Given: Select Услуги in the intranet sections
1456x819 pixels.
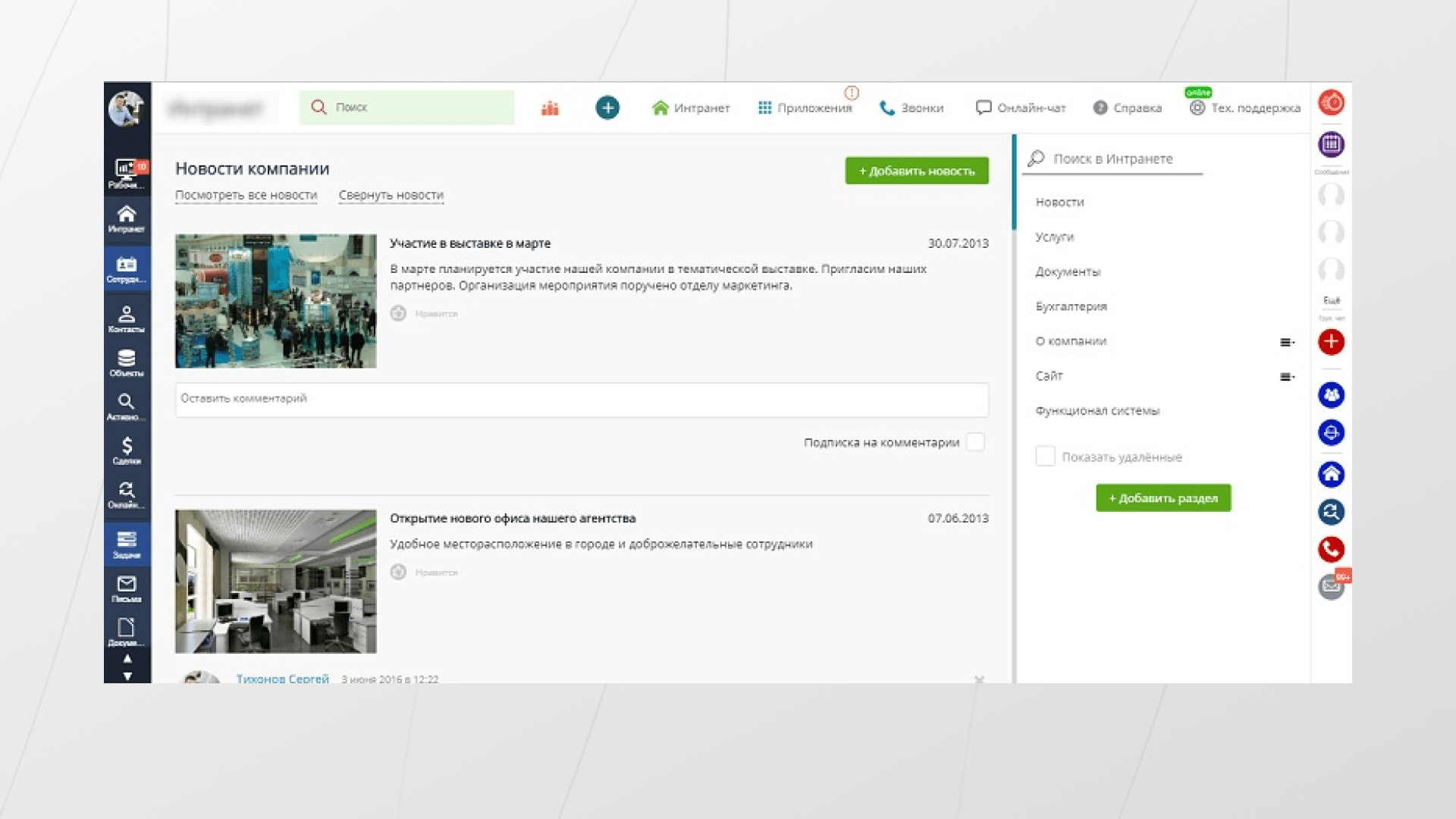Looking at the screenshot, I should 1055,237.
